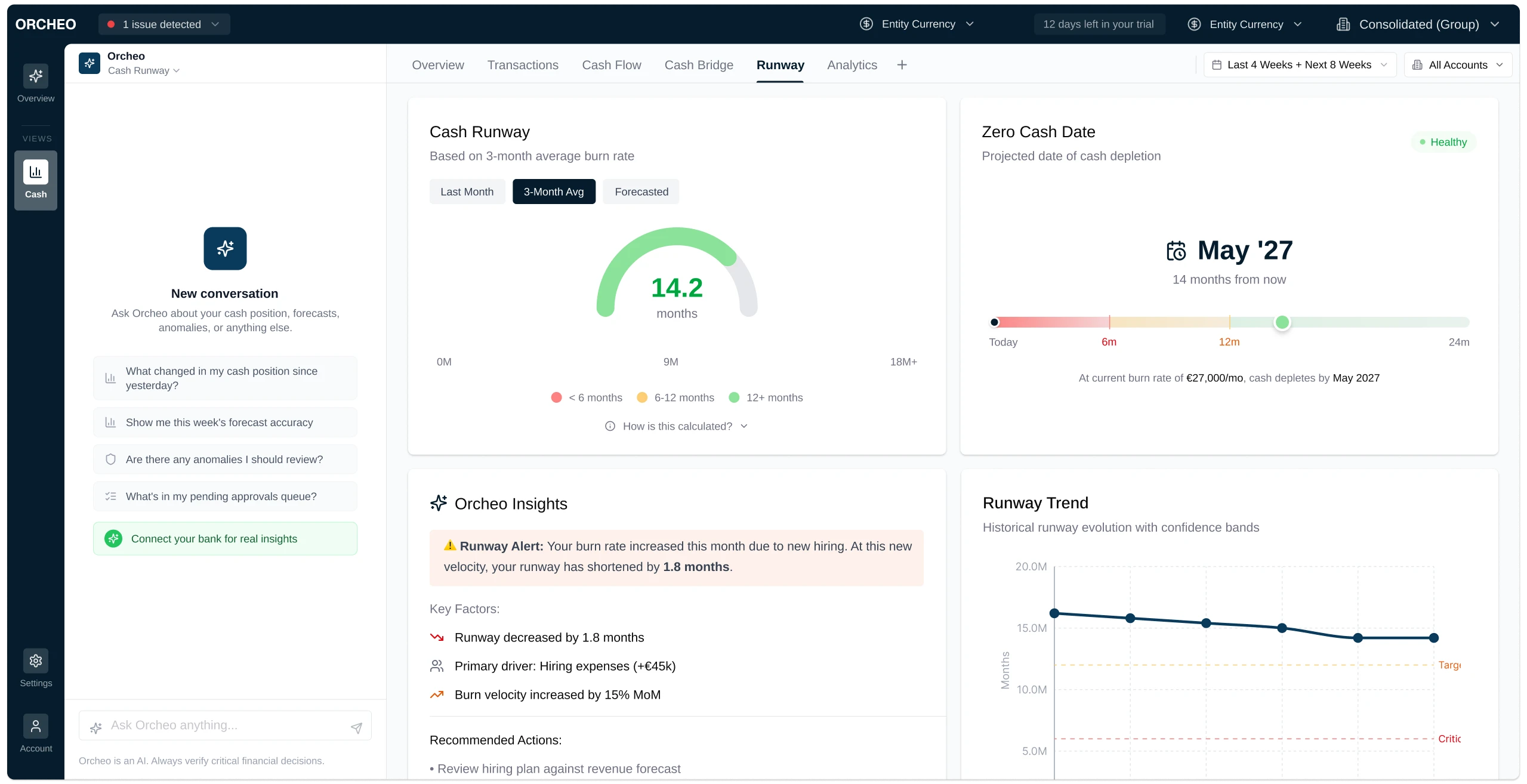
Task: Expand the 1 issue detected dropdown
Action: click(164, 24)
